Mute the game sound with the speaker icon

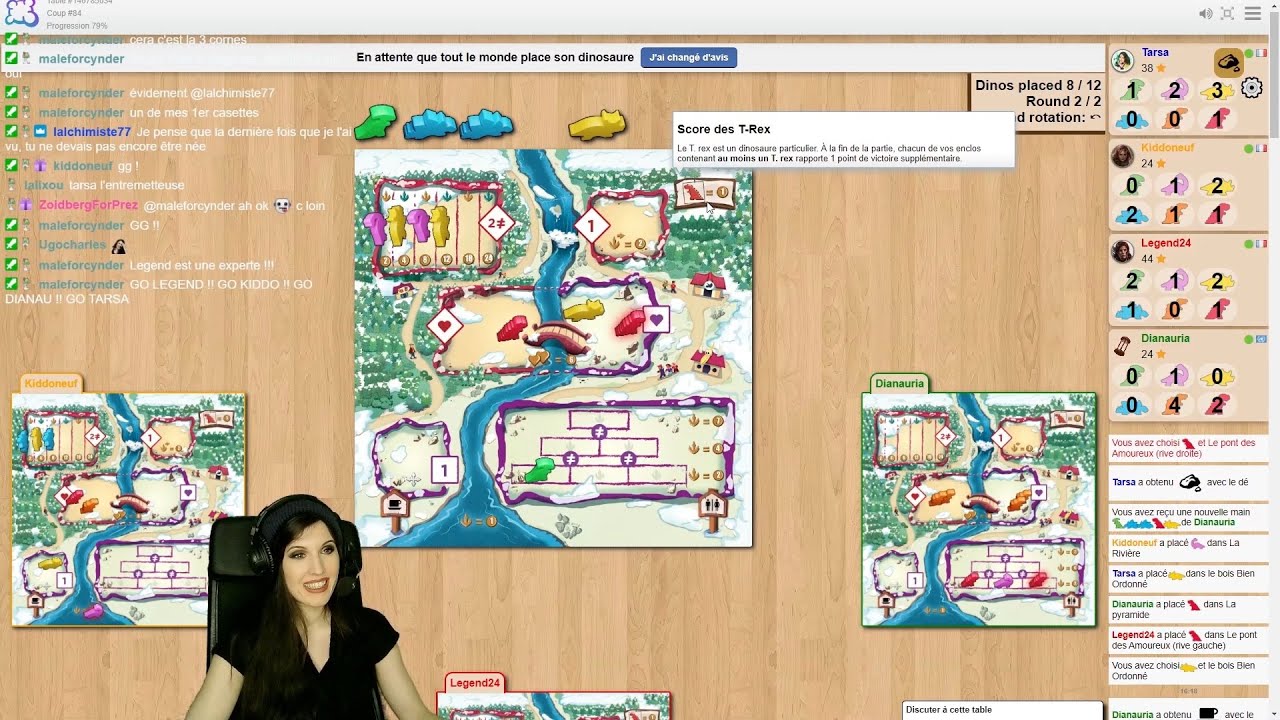[x=1205, y=13]
